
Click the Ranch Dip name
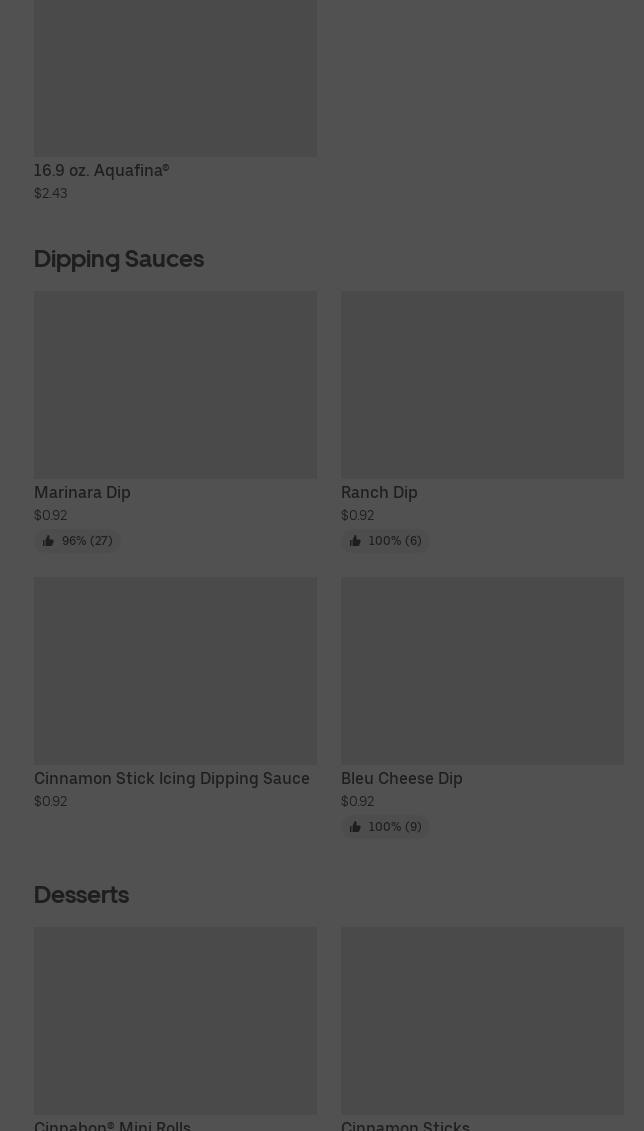(379, 493)
